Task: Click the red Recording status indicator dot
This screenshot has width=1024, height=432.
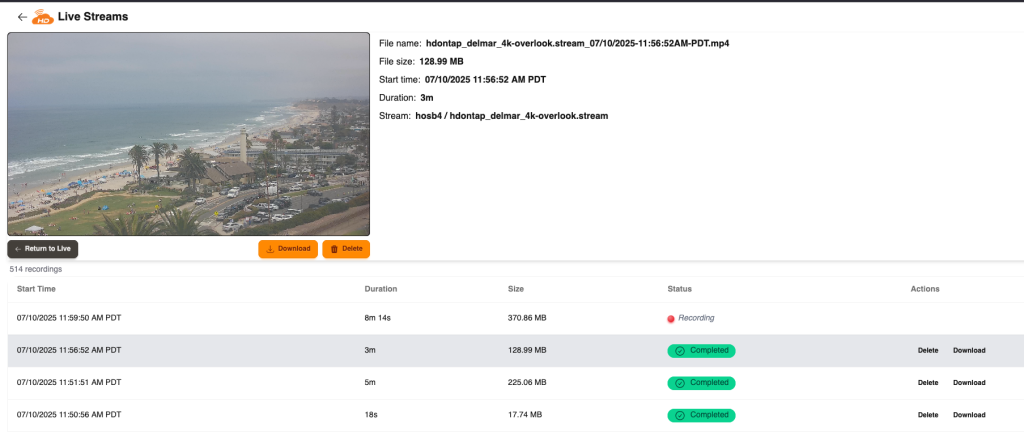Action: click(671, 319)
